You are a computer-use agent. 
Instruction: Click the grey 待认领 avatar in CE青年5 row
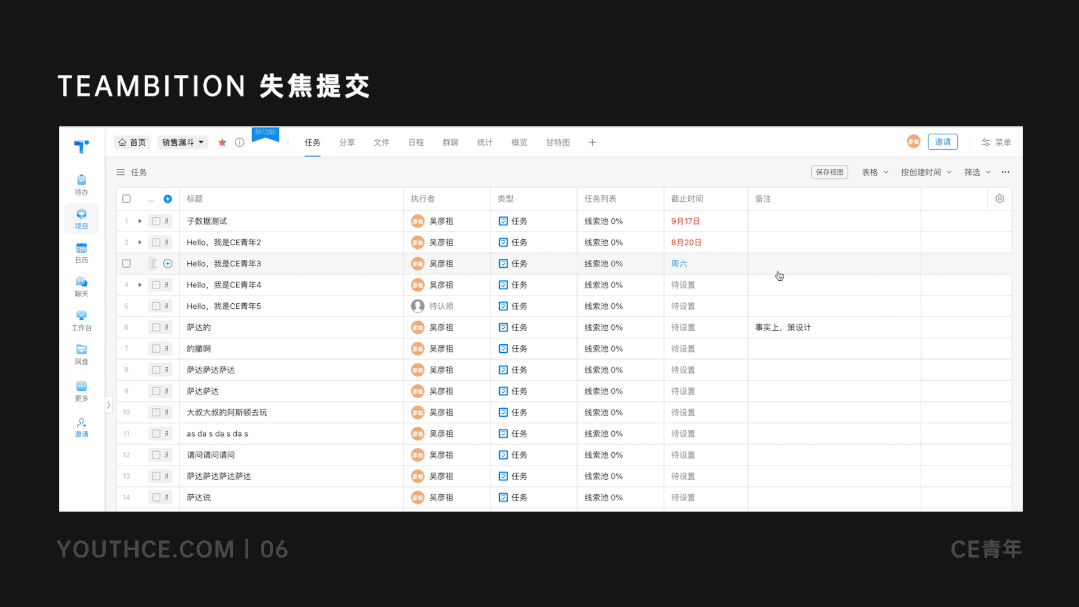pos(418,306)
